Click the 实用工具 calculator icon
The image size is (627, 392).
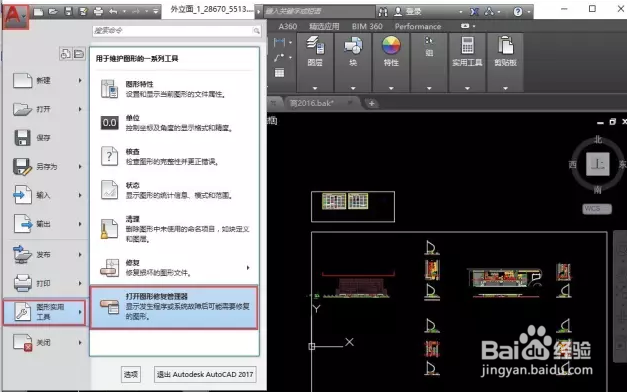click(x=467, y=45)
